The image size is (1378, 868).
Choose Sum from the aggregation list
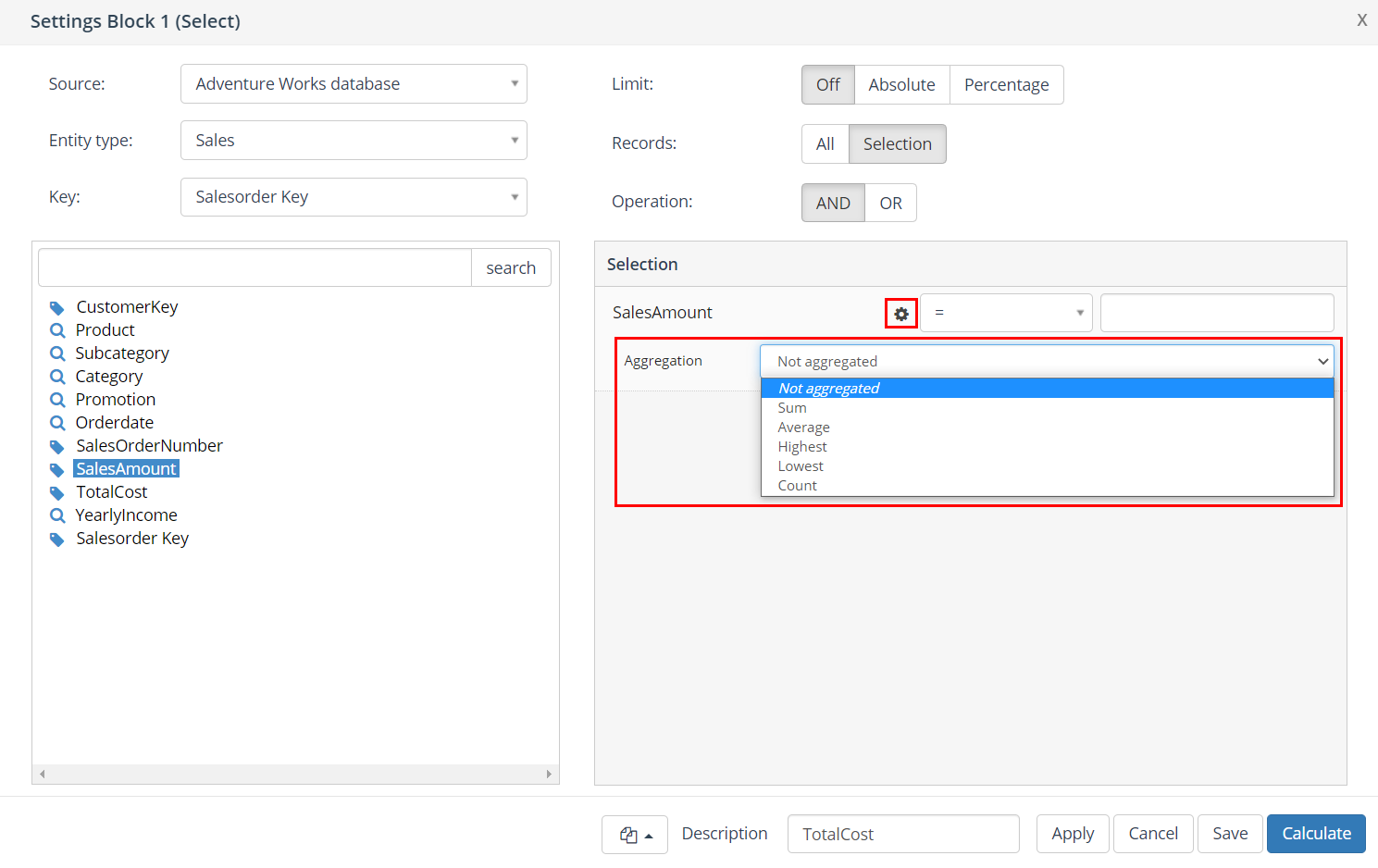coord(792,408)
